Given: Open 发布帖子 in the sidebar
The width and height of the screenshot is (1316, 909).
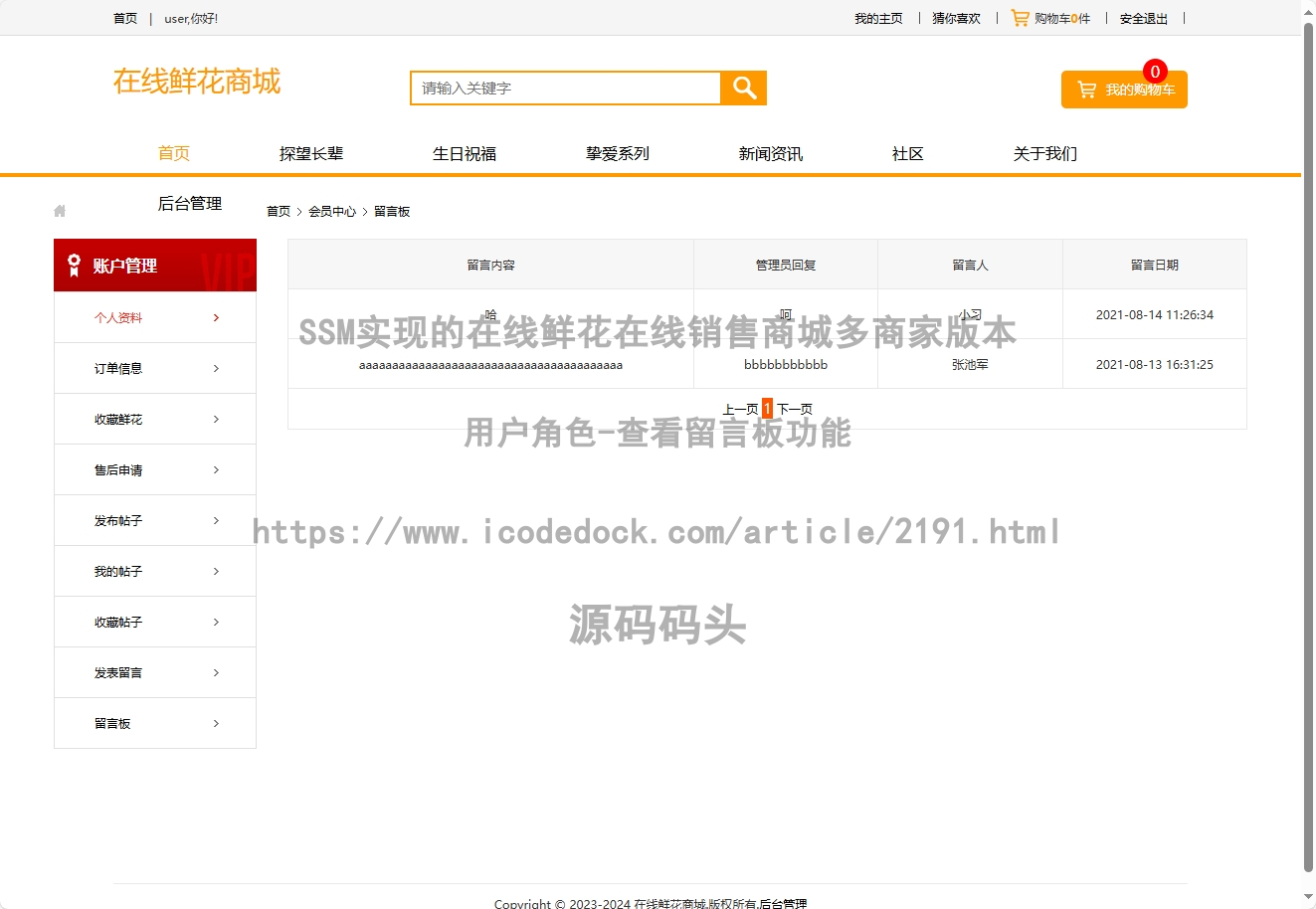Looking at the screenshot, I should pos(118,521).
